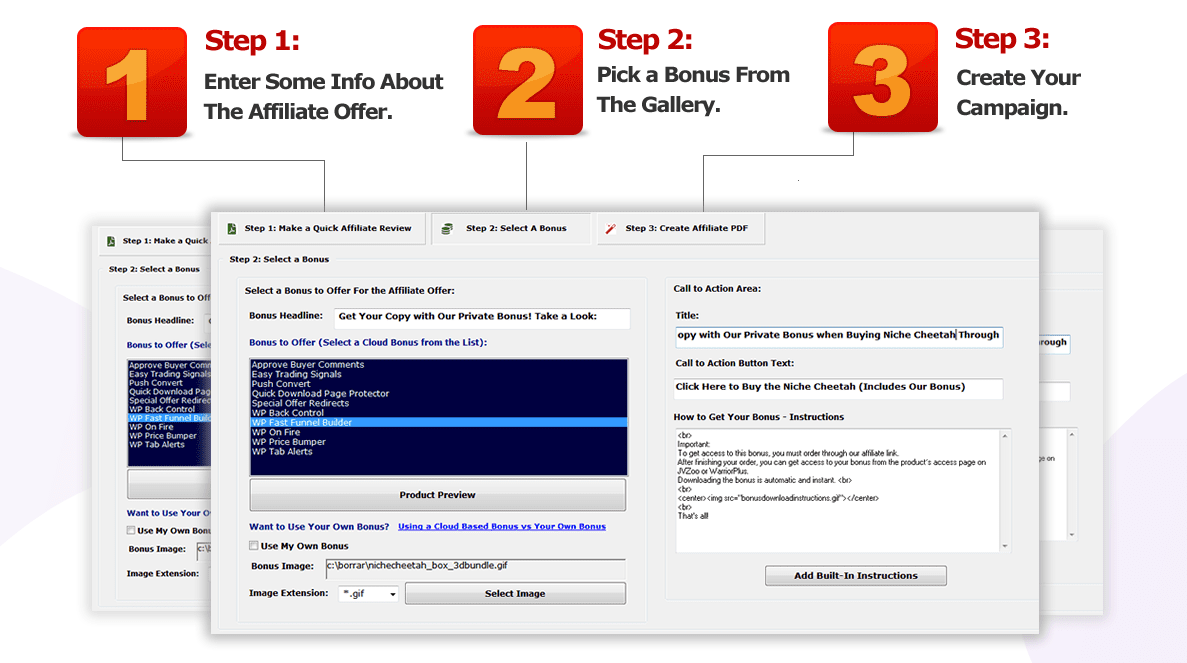Screen dimensions: 1187x663
Task: Click right back window's scrollbar down arrow
Action: point(1072,534)
